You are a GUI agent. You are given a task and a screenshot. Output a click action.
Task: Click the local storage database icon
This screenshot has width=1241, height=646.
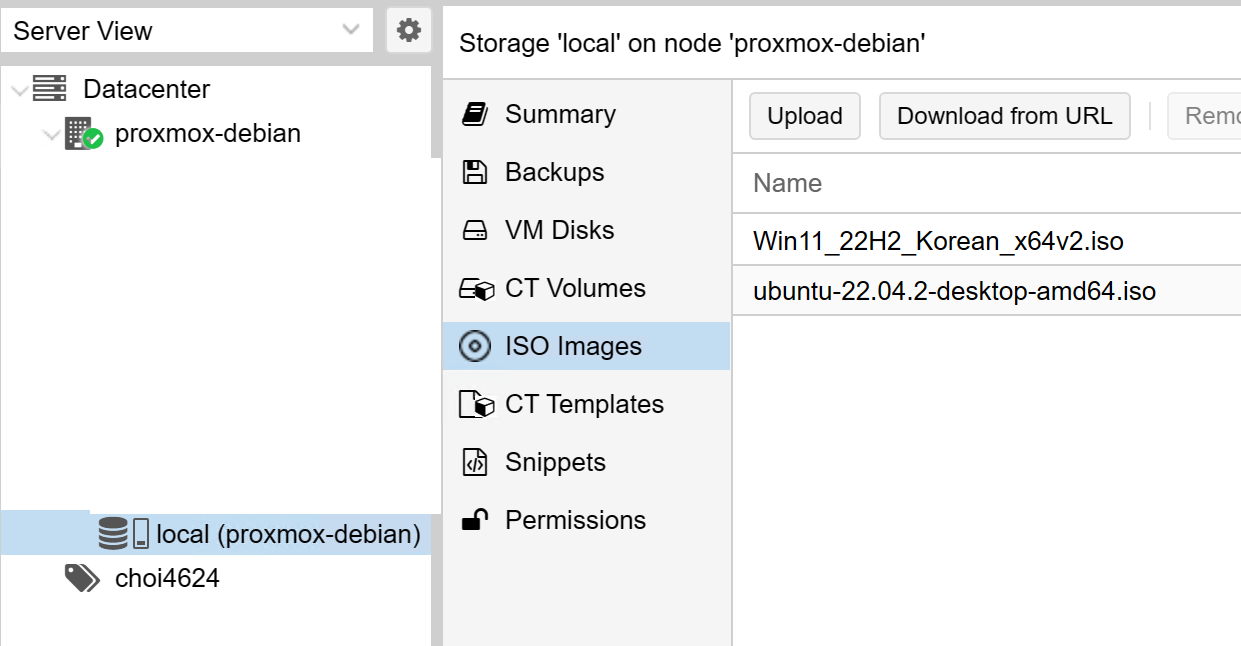[x=113, y=534]
